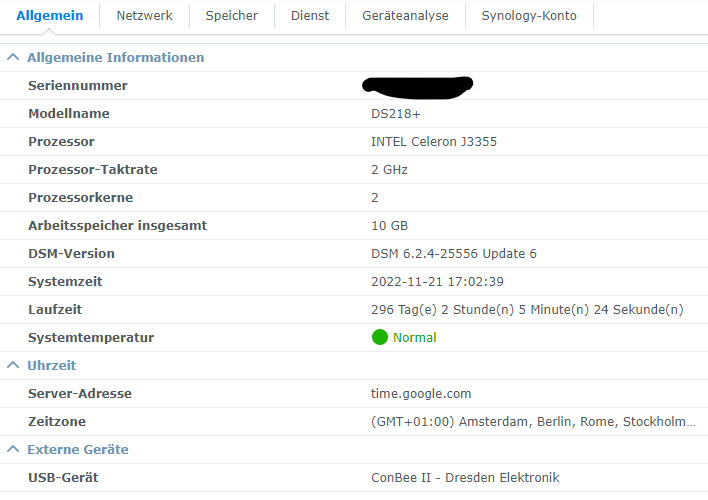Switch to the Netzwerk tab
The width and height of the screenshot is (708, 500).
pos(144,16)
